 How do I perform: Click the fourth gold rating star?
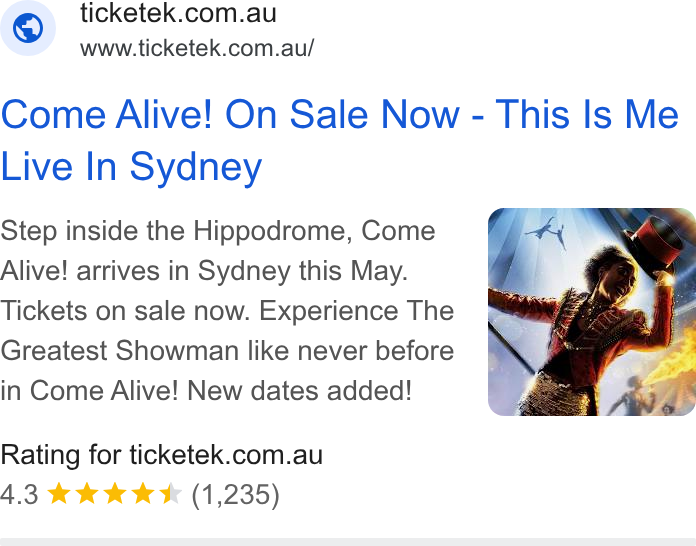point(143,494)
